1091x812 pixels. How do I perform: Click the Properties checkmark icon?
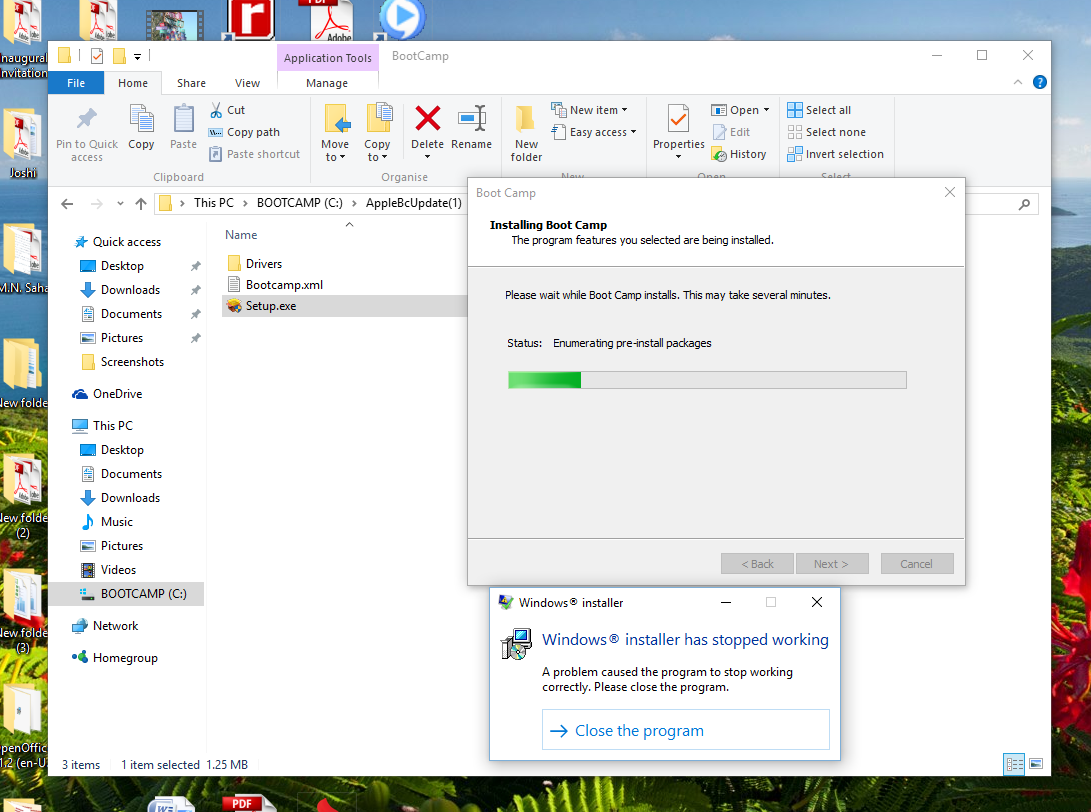(678, 118)
